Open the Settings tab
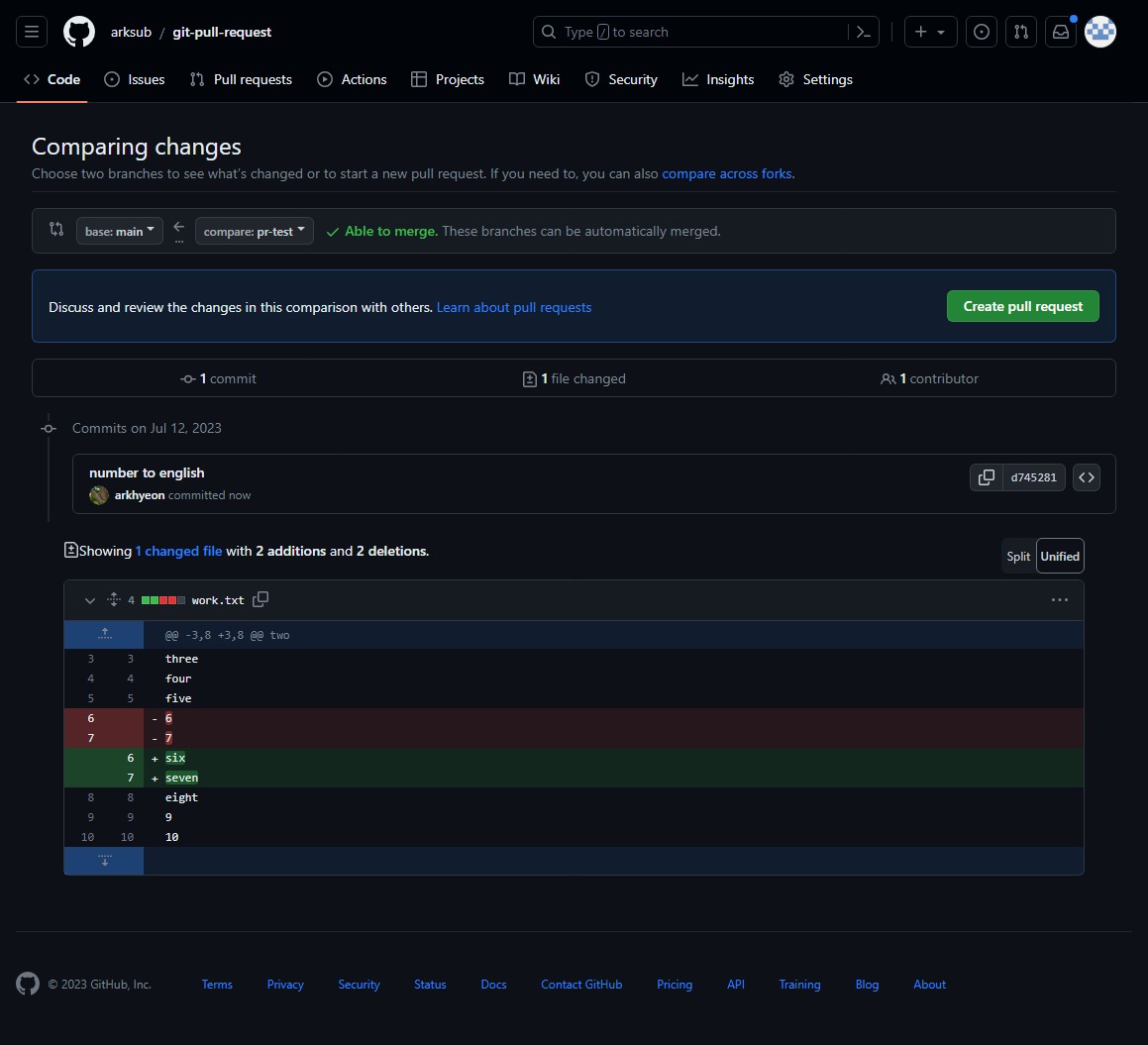 [x=815, y=79]
